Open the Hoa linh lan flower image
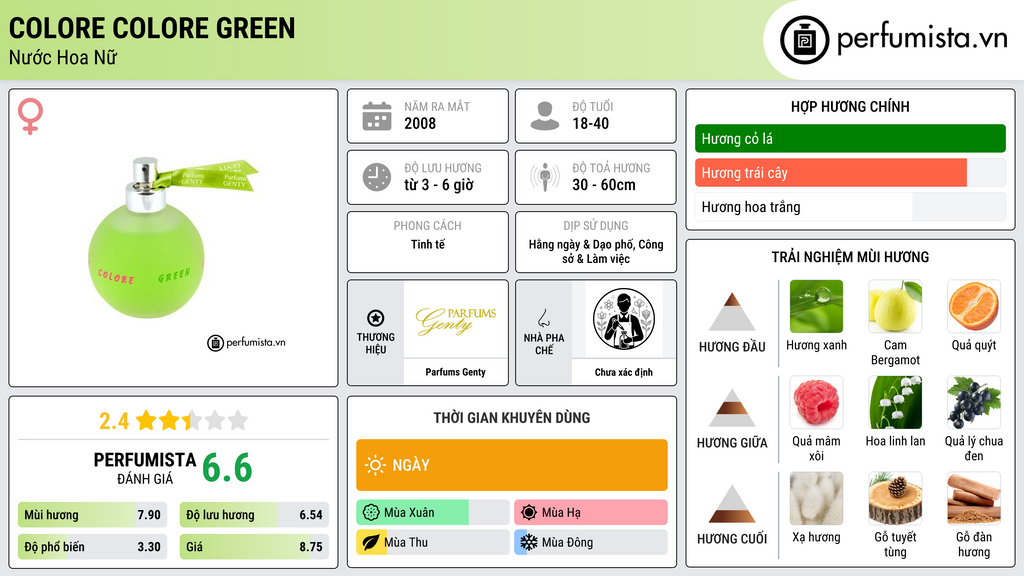The image size is (1024, 576). tap(895, 402)
